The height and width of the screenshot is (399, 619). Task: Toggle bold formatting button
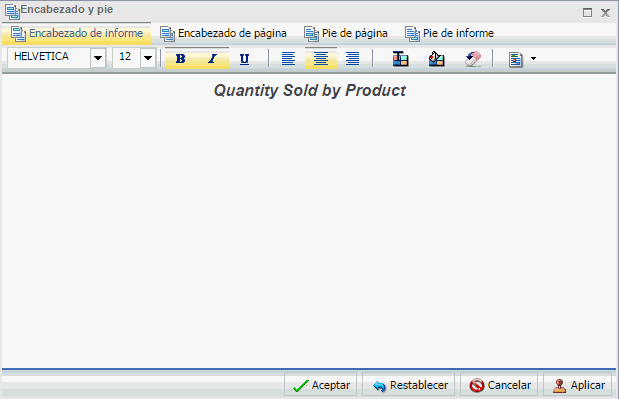click(x=181, y=58)
